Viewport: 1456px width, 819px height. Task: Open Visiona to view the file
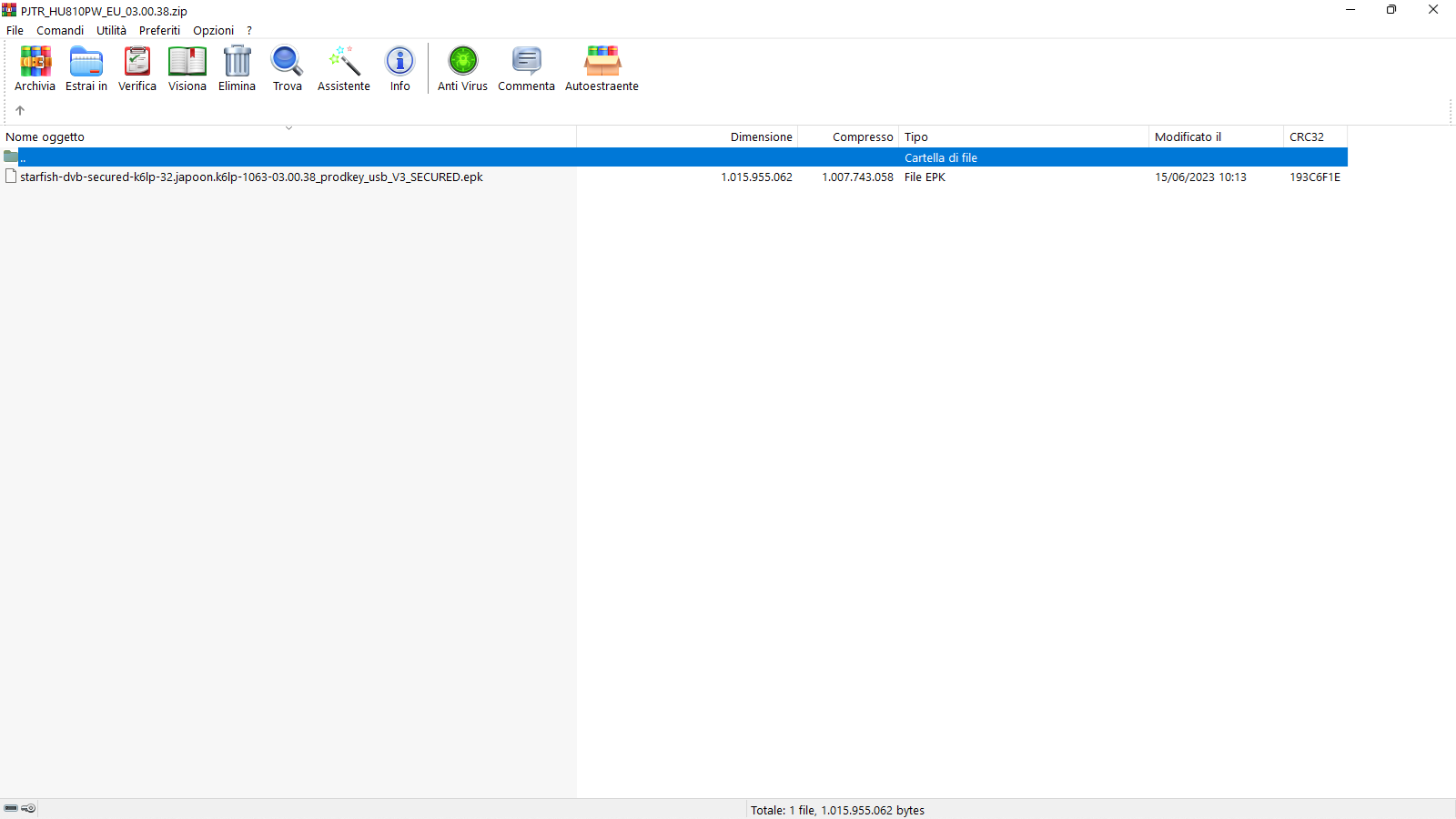[x=187, y=68]
